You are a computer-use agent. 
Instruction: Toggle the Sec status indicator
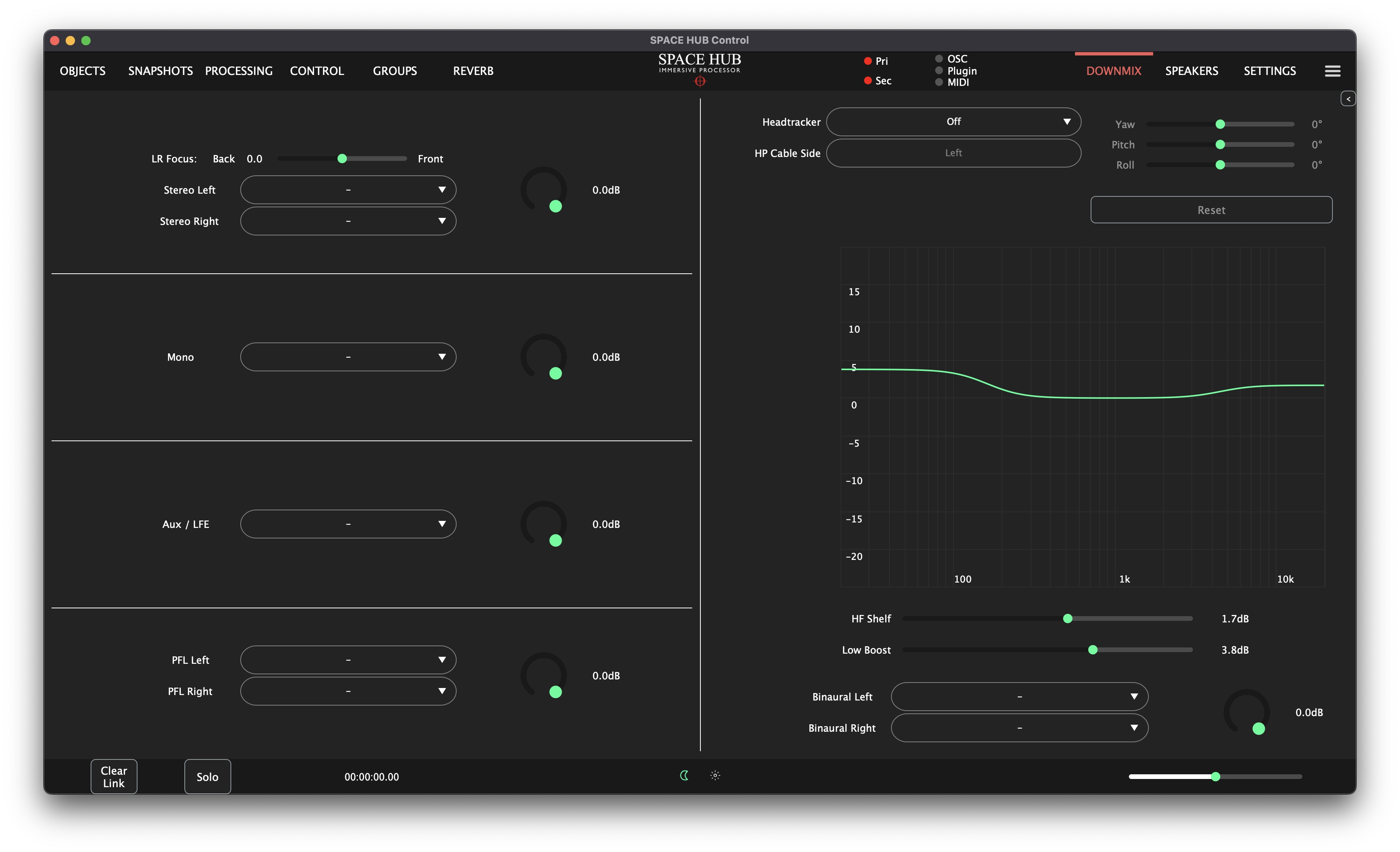click(868, 81)
